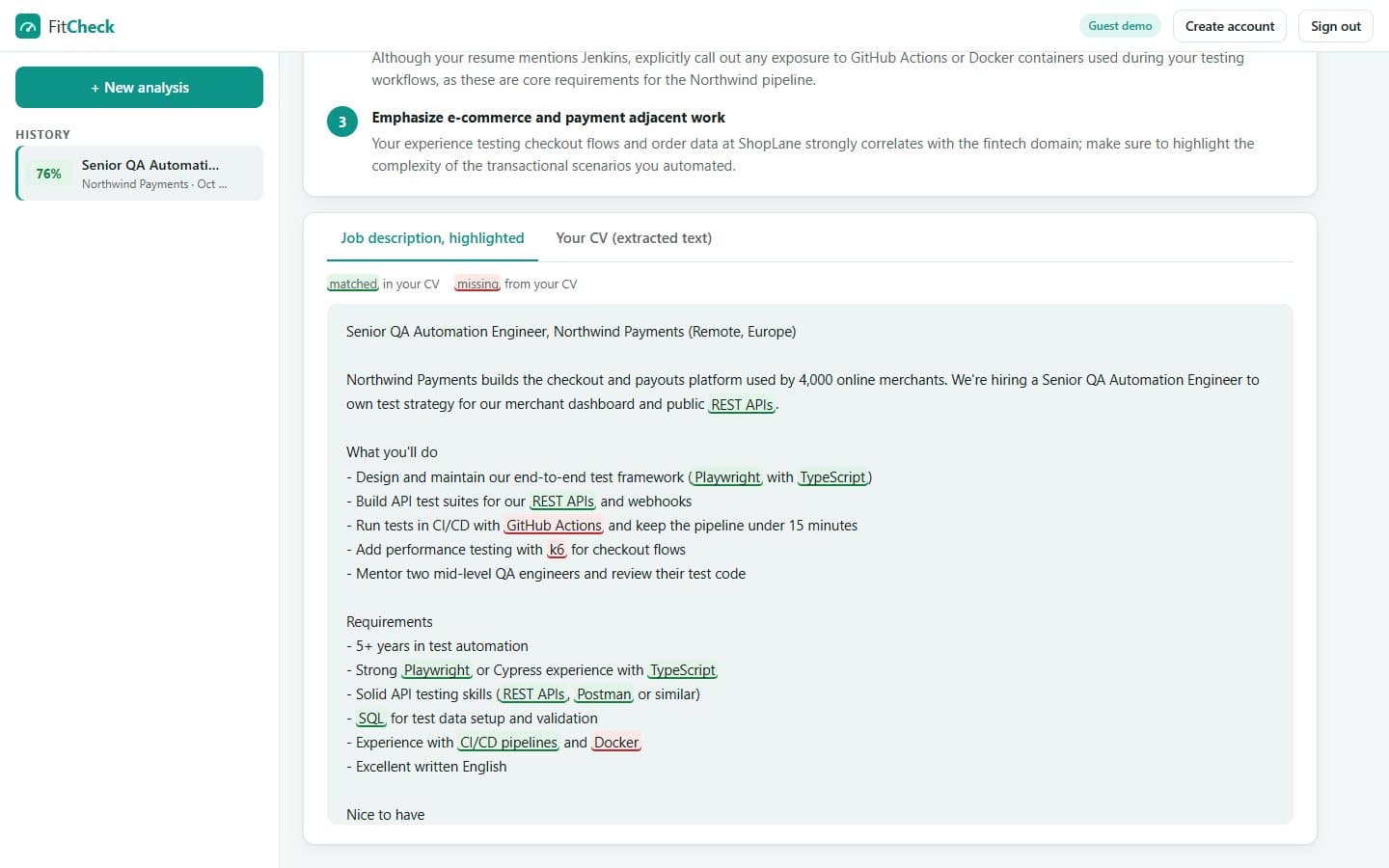
Task: Click the matched keyword 'SQL'
Action: click(x=370, y=719)
